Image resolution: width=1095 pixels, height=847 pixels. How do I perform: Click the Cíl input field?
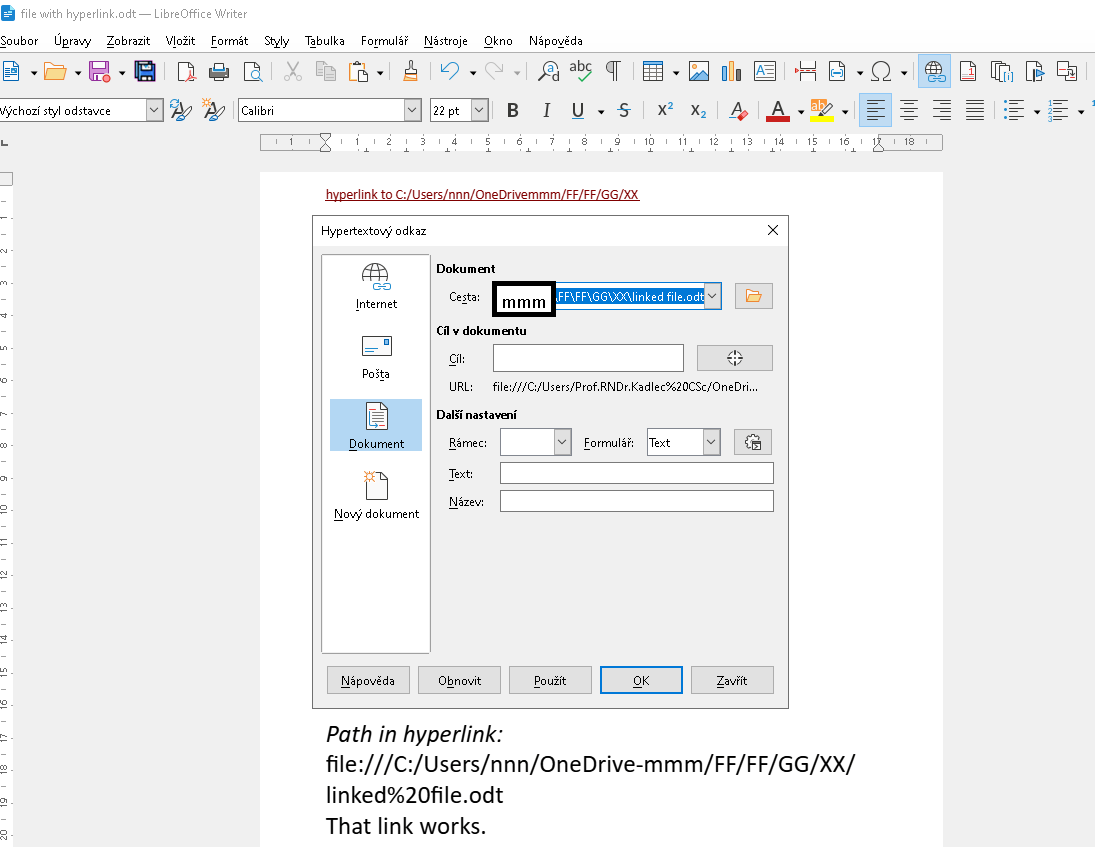pos(588,358)
